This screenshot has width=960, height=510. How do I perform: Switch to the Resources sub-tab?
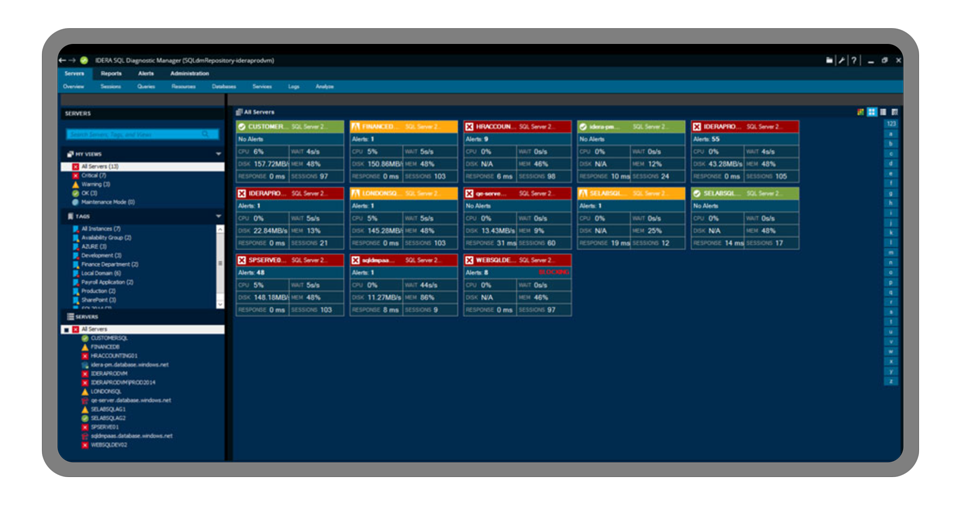pos(184,87)
